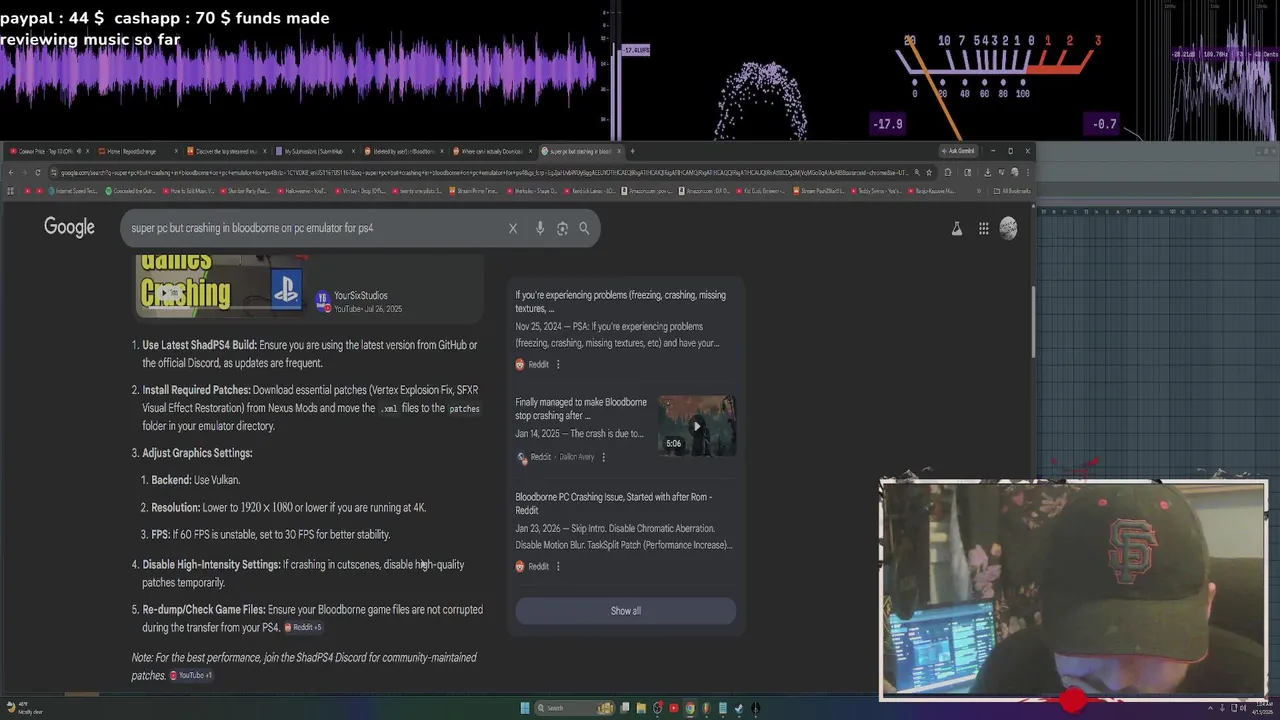The height and width of the screenshot is (720, 1280).
Task: Open the Google account profile picture
Action: pyautogui.click(x=1008, y=228)
